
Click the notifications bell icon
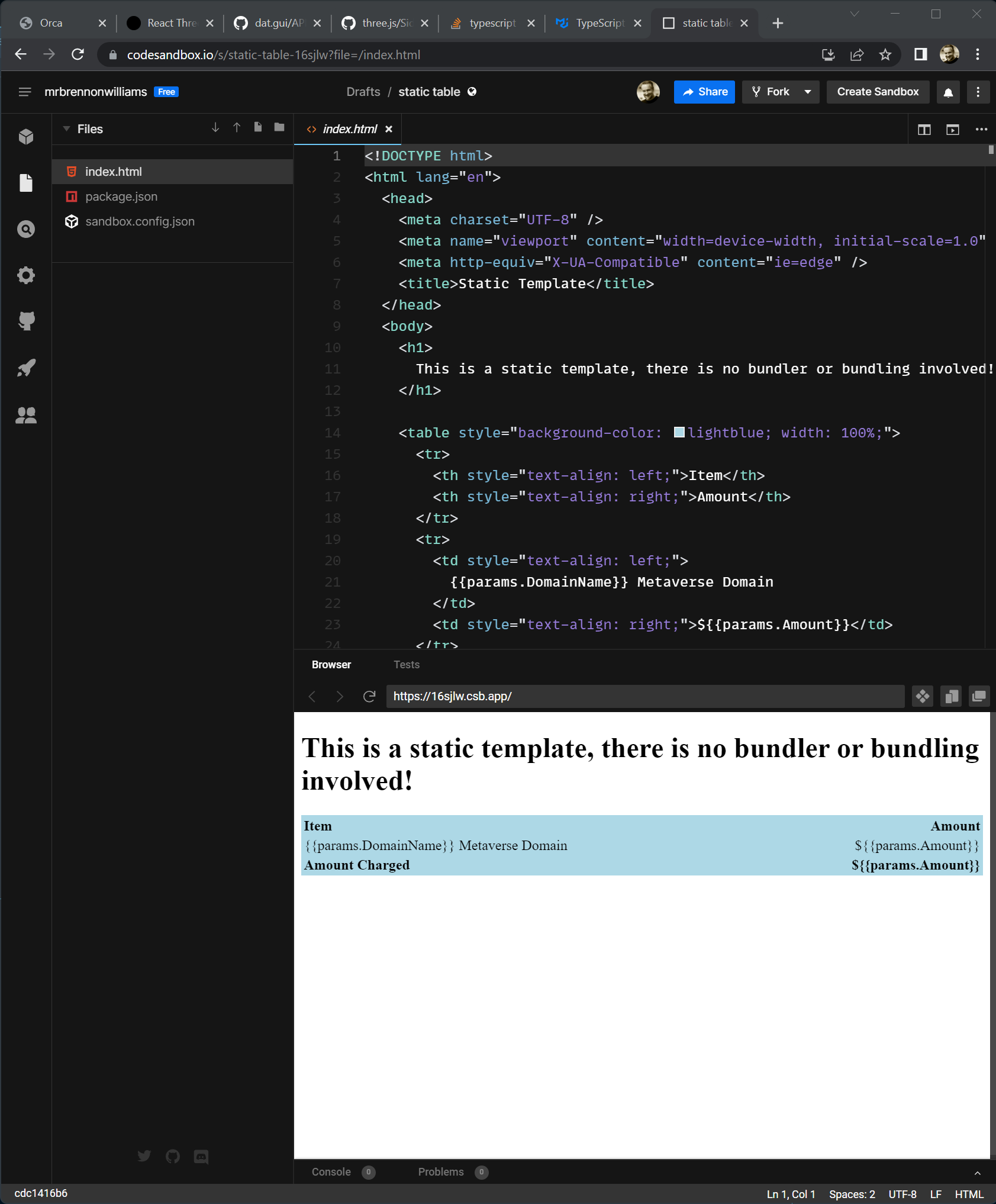point(948,92)
